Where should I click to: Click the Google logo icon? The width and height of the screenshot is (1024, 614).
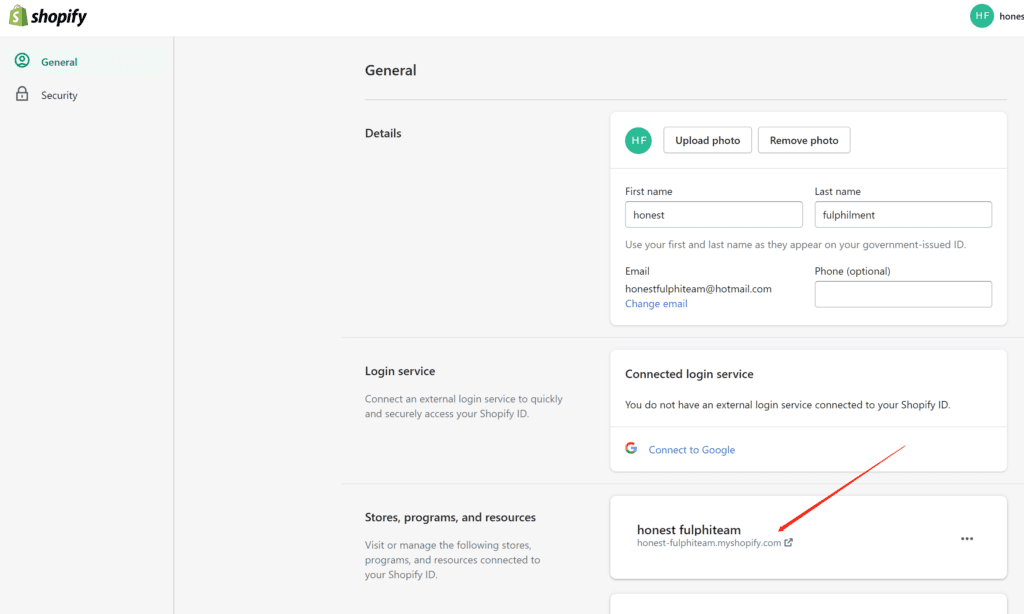tap(631, 449)
